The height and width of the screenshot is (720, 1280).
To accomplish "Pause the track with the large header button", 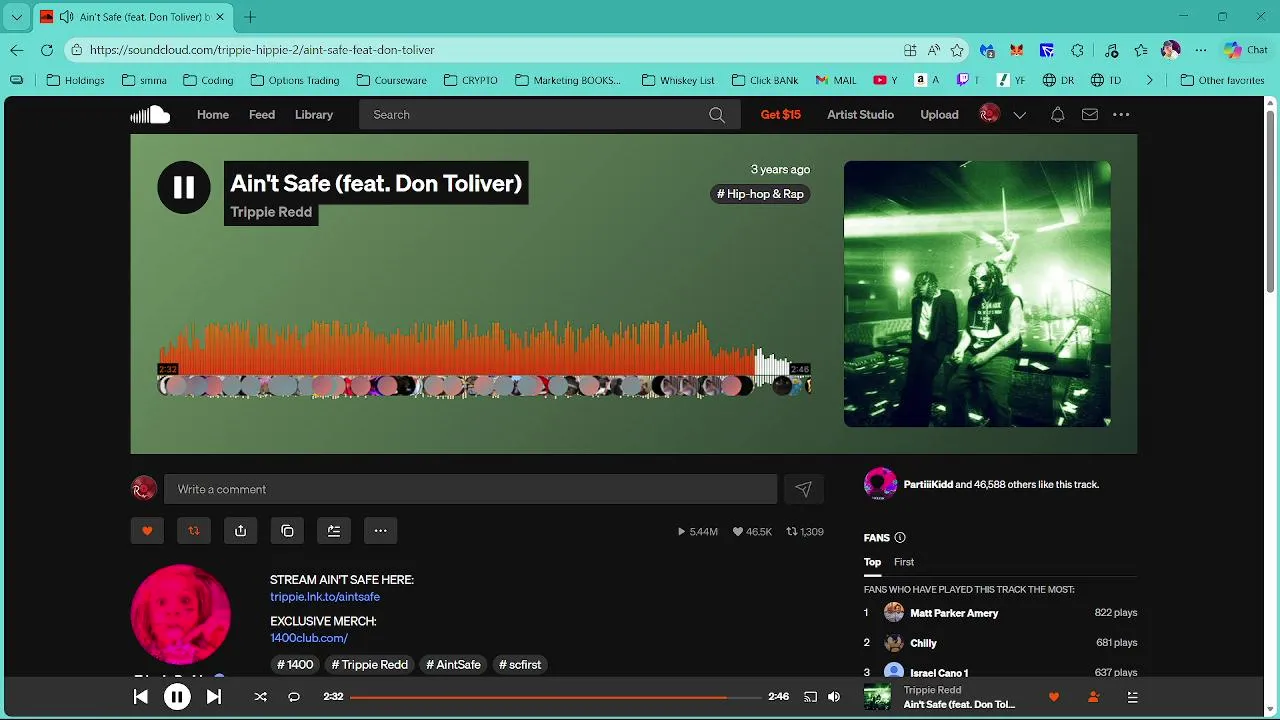I will coord(184,187).
